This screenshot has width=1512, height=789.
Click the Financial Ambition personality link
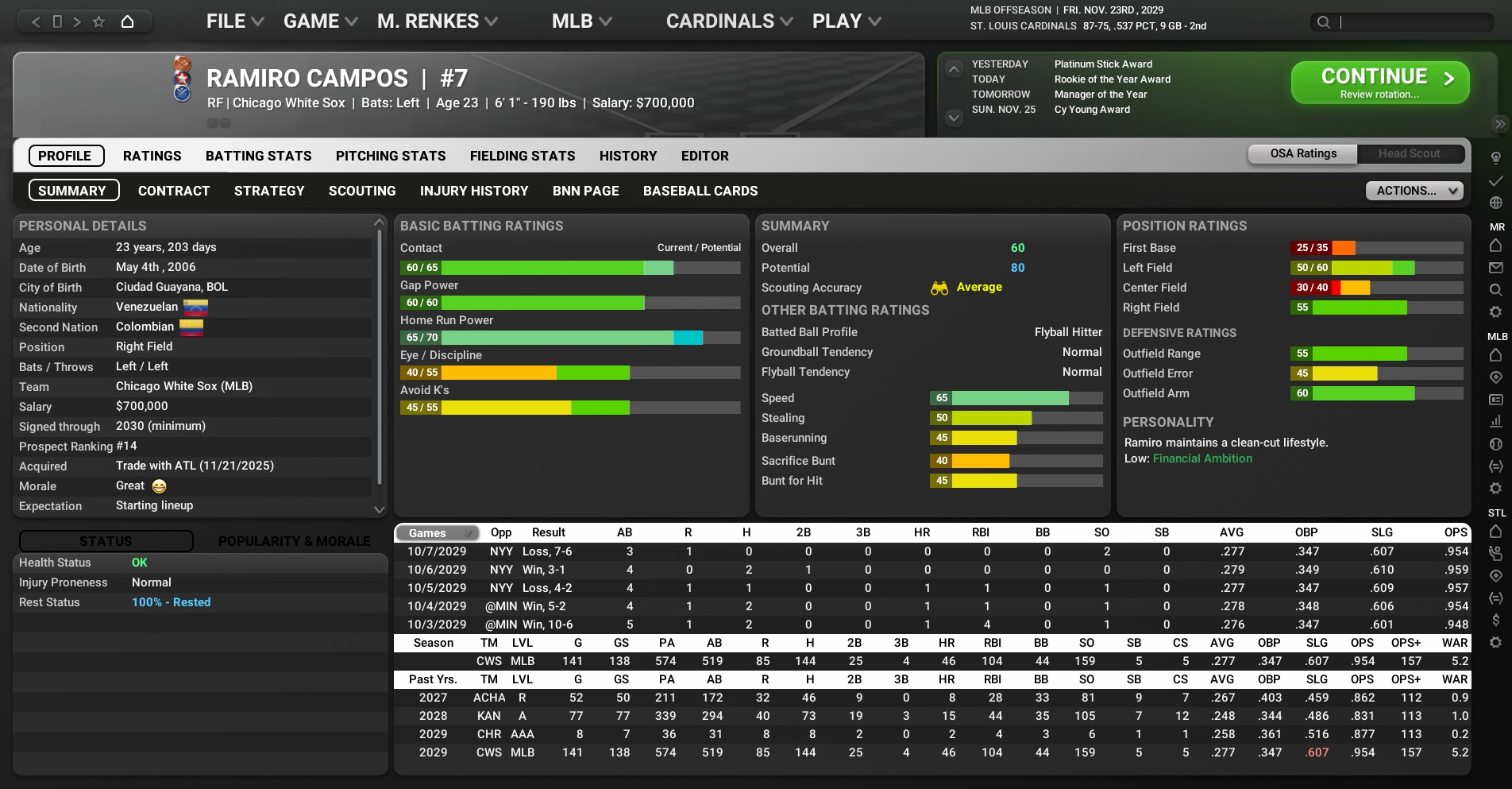point(1202,458)
